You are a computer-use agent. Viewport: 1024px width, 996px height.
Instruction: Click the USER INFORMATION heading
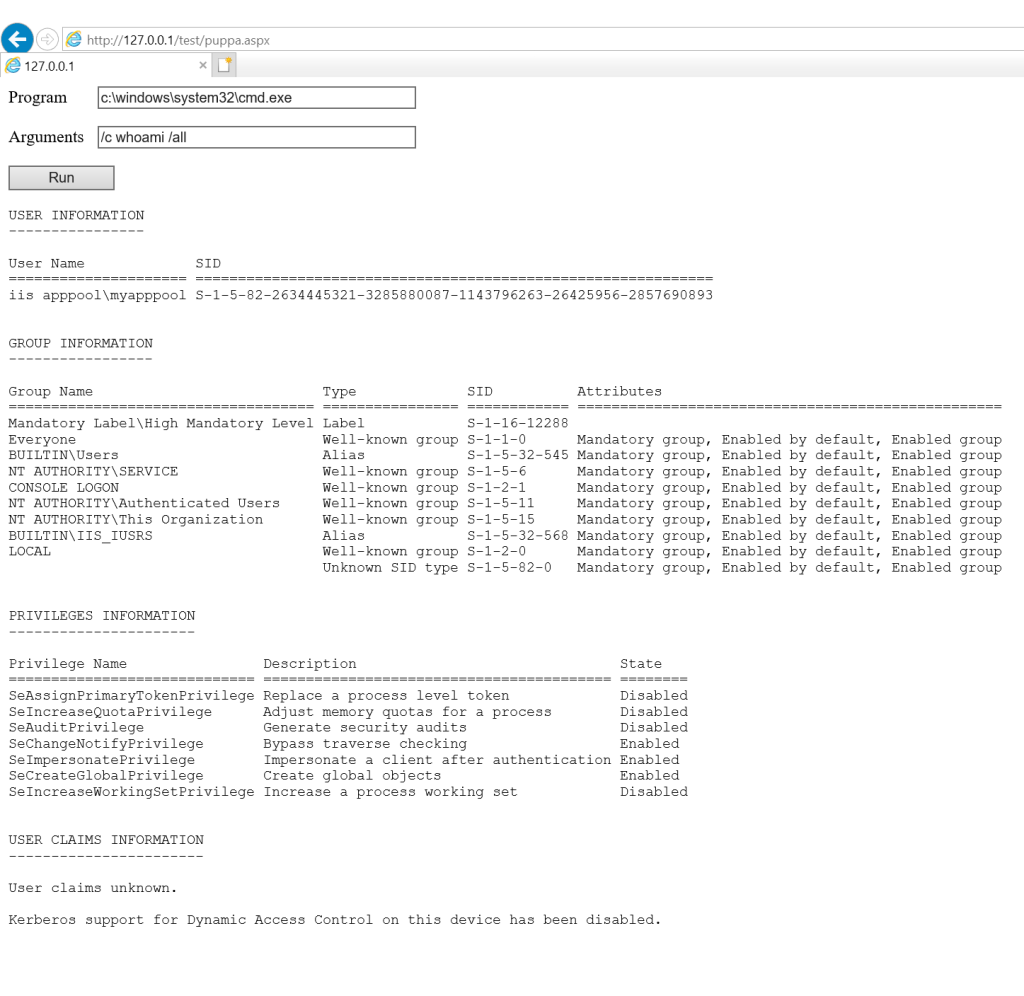pos(76,215)
